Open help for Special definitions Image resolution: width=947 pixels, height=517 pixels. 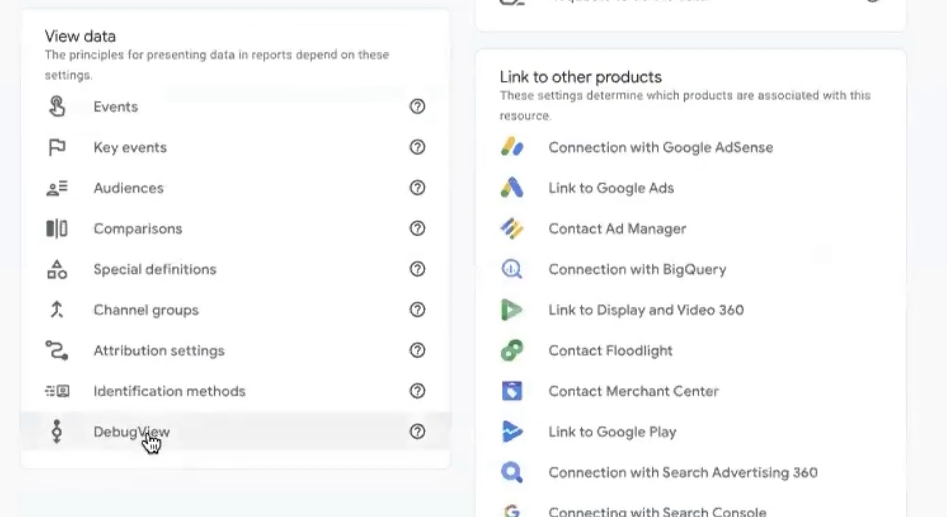417,269
